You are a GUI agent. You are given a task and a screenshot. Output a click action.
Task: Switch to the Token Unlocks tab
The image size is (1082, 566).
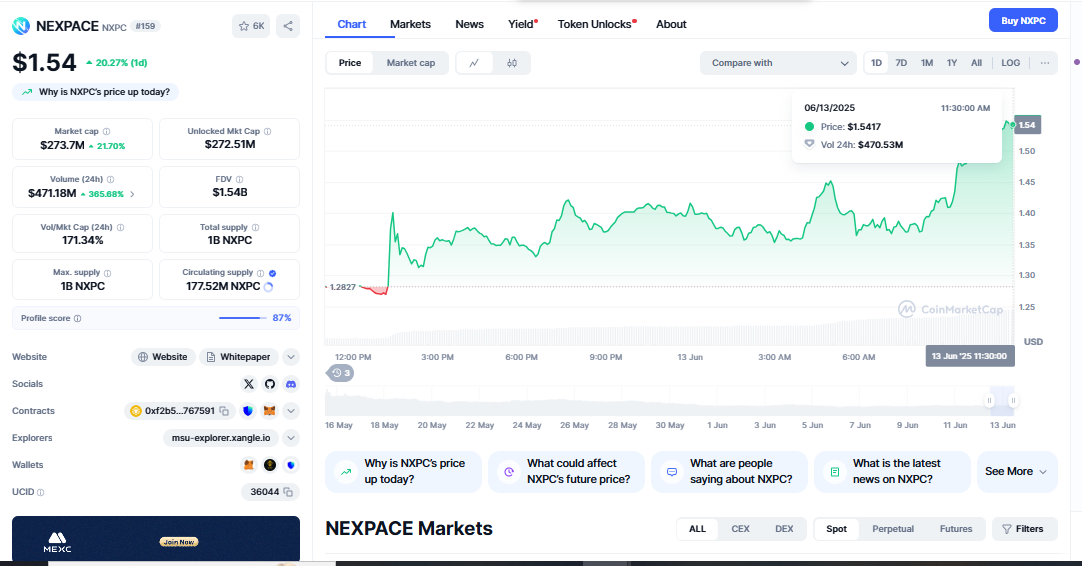596,24
